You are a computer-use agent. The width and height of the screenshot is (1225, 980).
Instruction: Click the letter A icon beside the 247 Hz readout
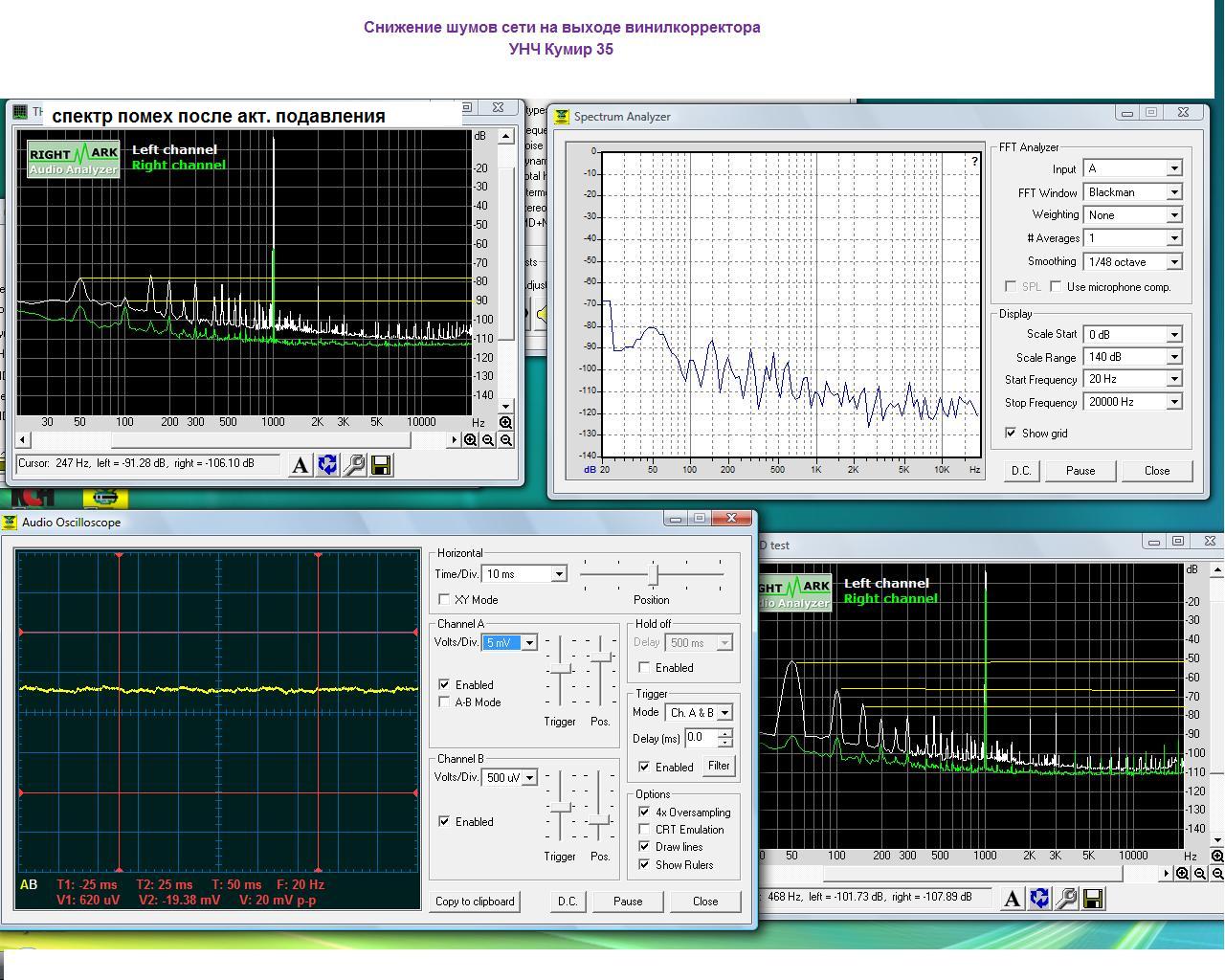tap(301, 465)
